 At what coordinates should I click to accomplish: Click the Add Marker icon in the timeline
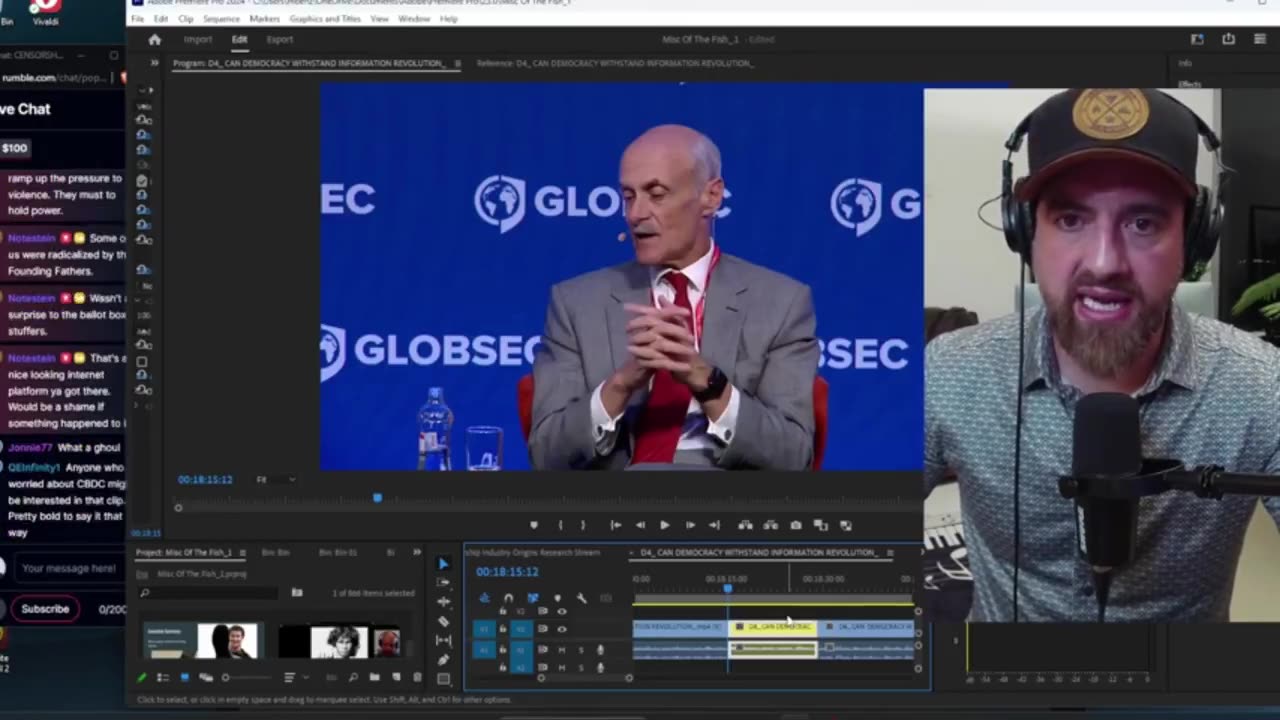[557, 598]
